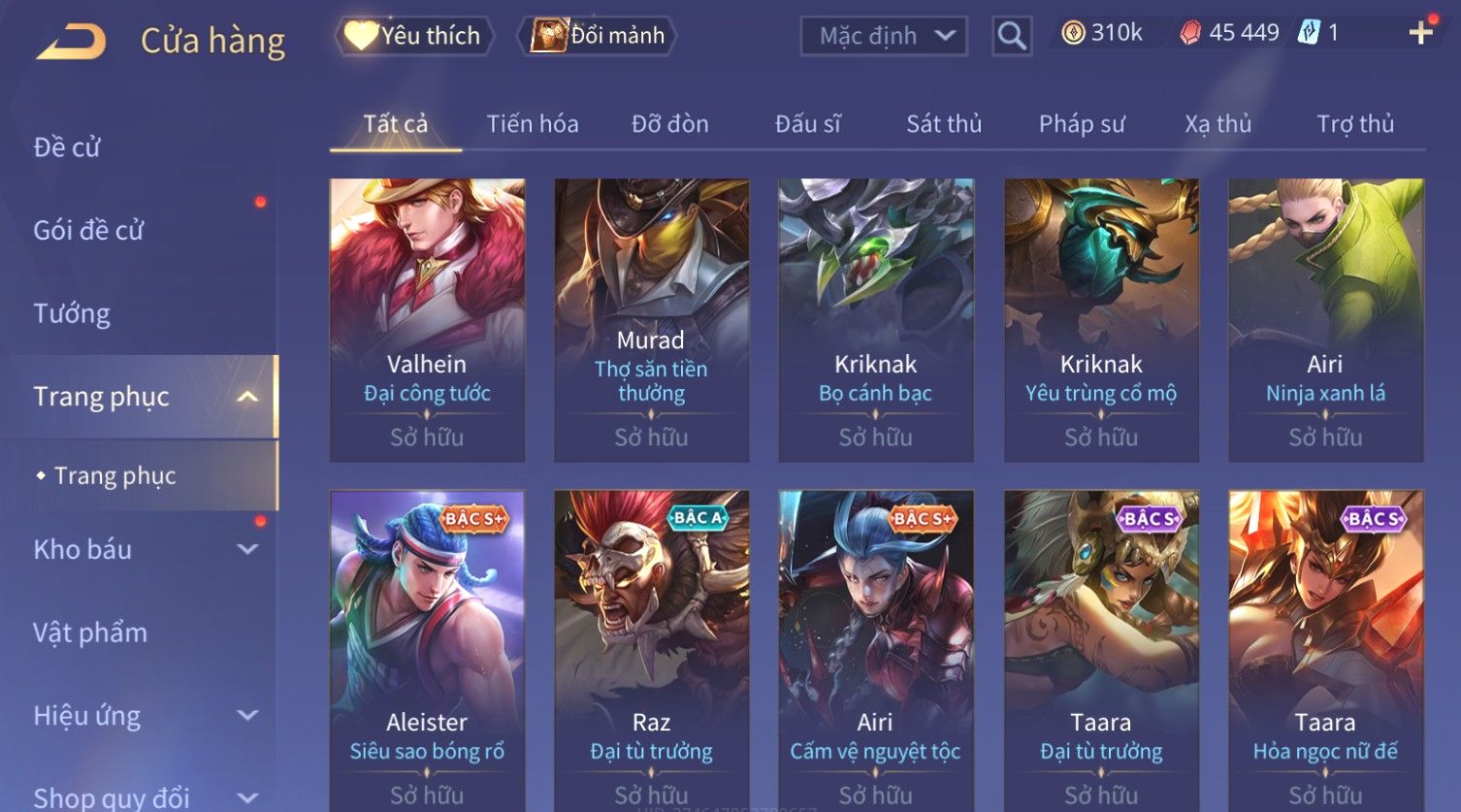This screenshot has height=812, width=1461.
Task: Open the Aleister Siêu sao bóng rổ skin
Action: coord(427,650)
